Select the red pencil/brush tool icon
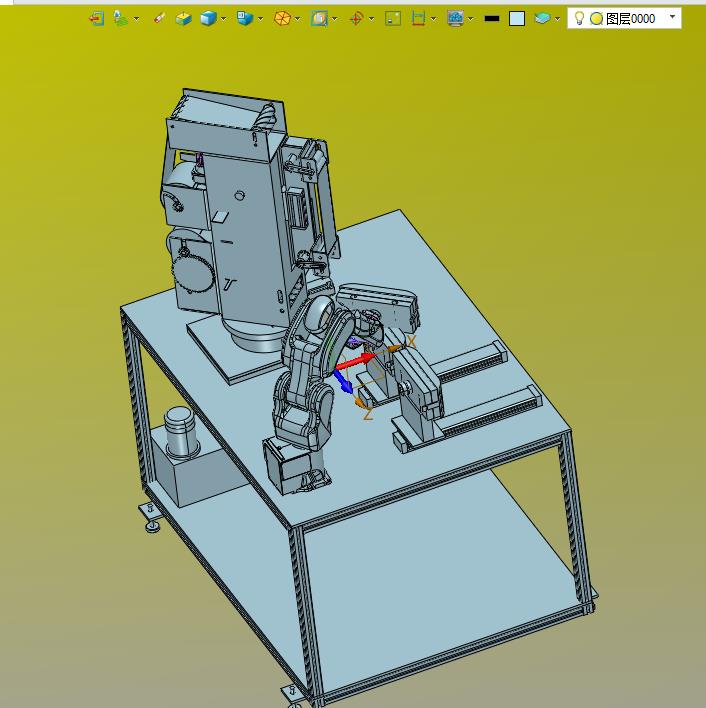This screenshot has width=706, height=708. 159,18
